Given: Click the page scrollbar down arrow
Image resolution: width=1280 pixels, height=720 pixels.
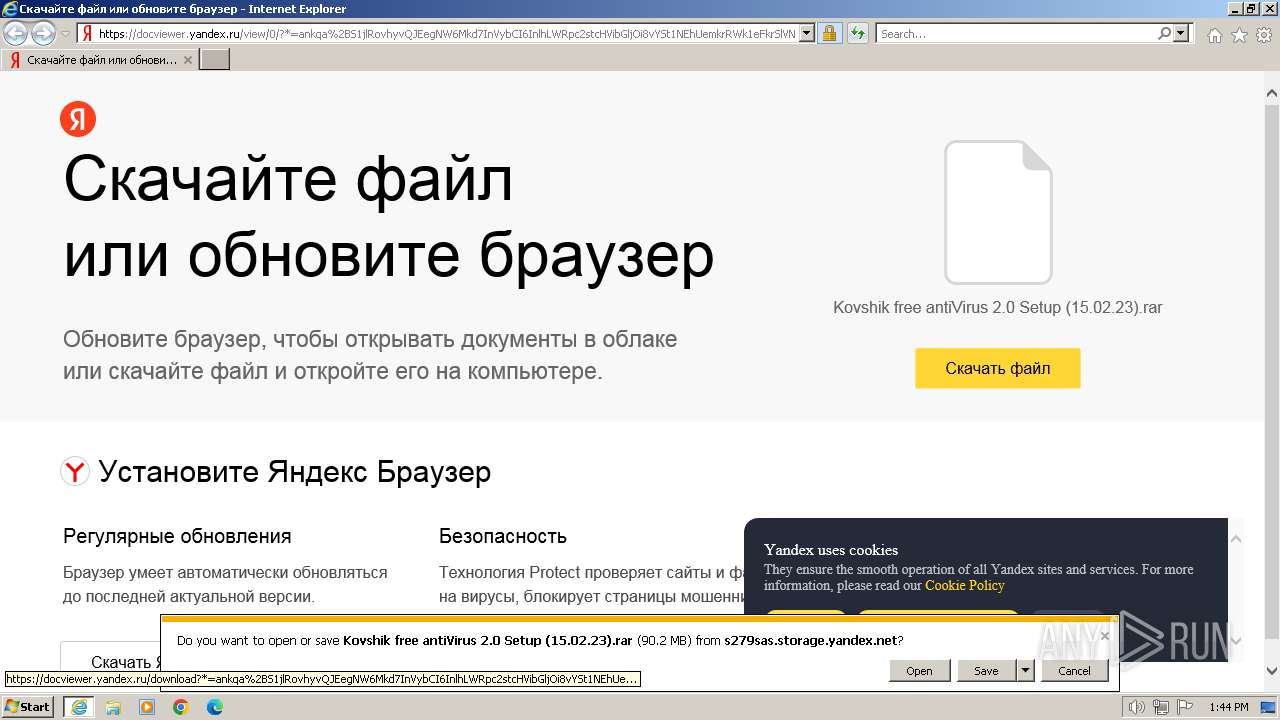Looking at the screenshot, I should (x=1272, y=671).
